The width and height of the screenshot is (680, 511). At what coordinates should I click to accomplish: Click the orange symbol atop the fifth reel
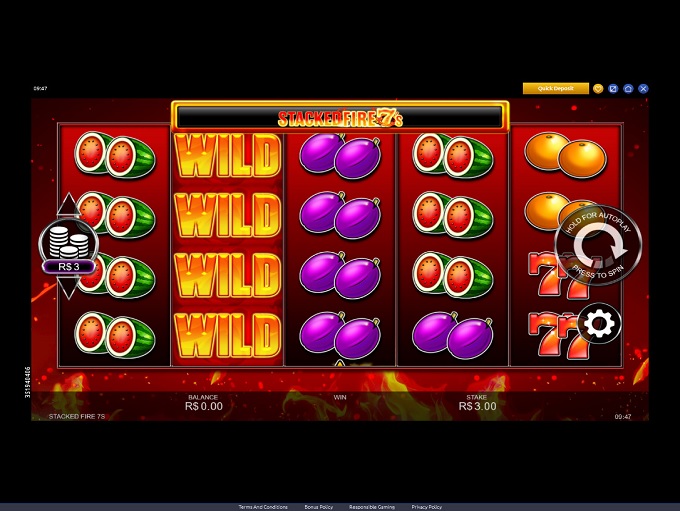click(566, 155)
